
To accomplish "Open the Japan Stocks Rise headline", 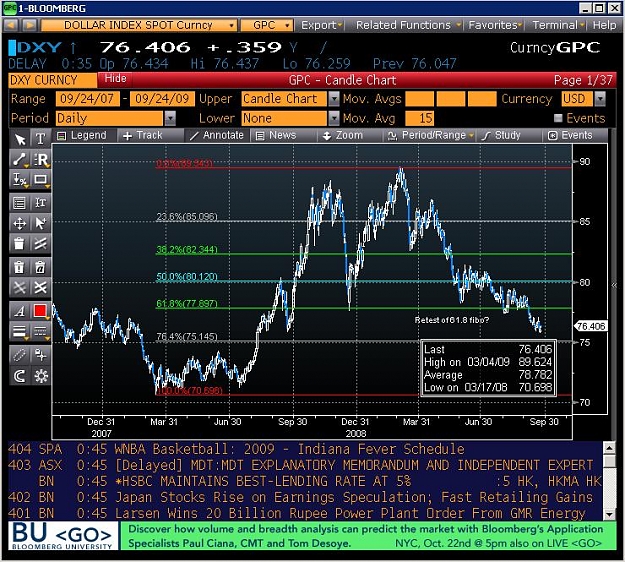I will 305,497.
